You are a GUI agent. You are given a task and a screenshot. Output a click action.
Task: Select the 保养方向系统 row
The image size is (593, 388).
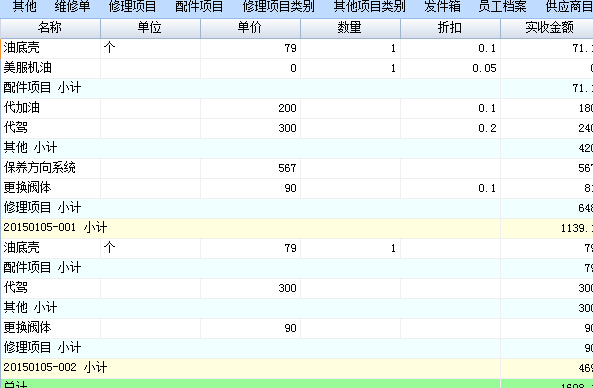pos(296,168)
